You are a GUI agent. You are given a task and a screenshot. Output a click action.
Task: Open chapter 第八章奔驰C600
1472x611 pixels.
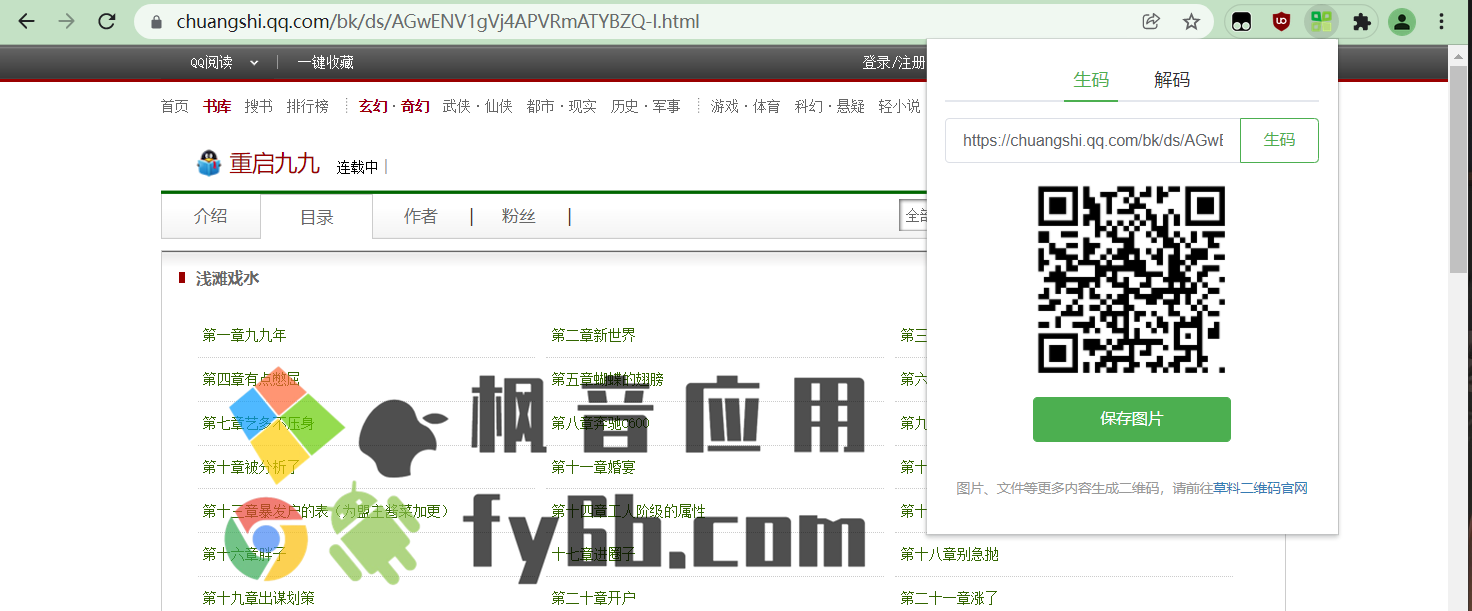click(x=600, y=423)
